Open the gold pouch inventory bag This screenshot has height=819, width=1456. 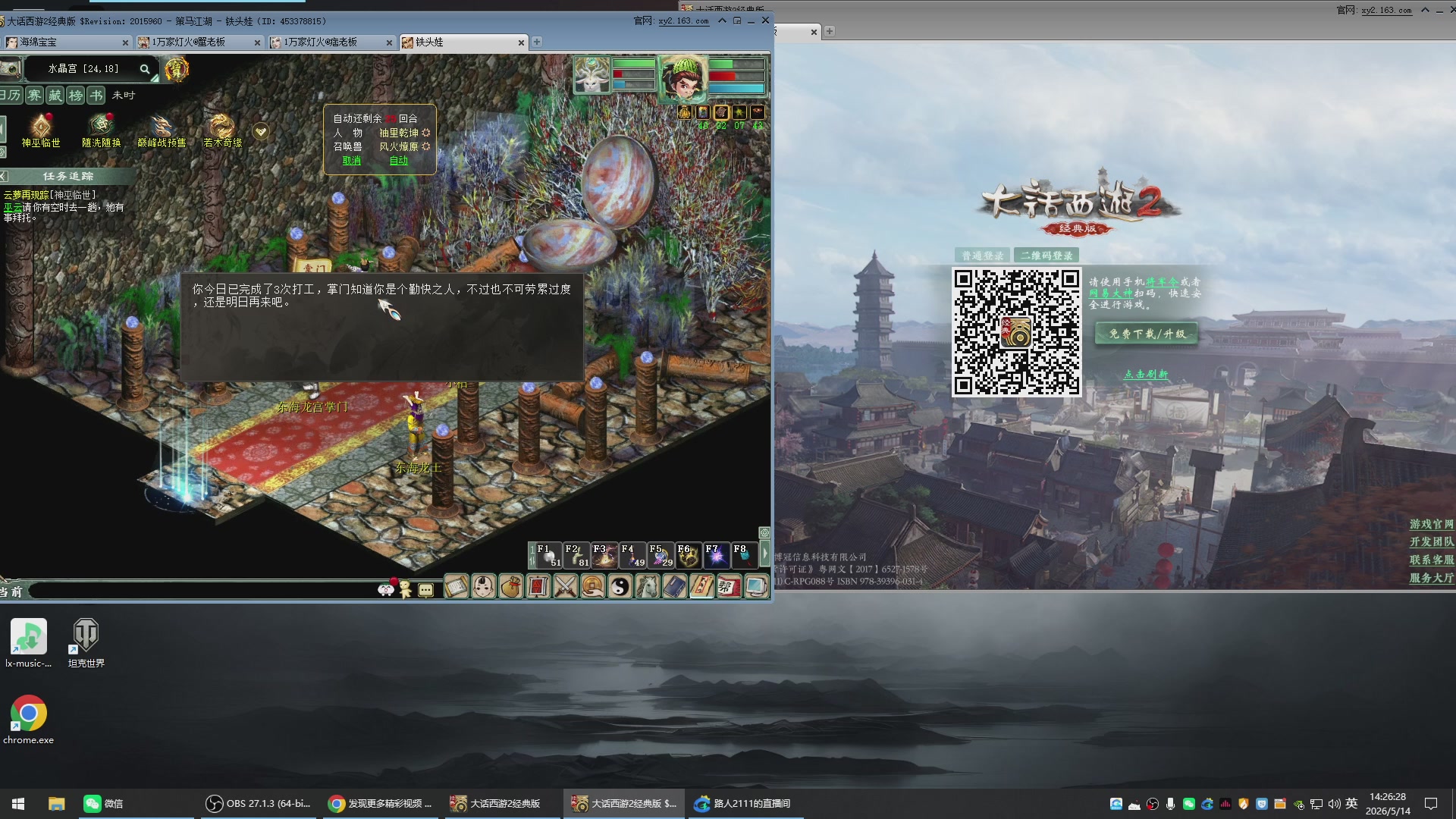coord(511,586)
